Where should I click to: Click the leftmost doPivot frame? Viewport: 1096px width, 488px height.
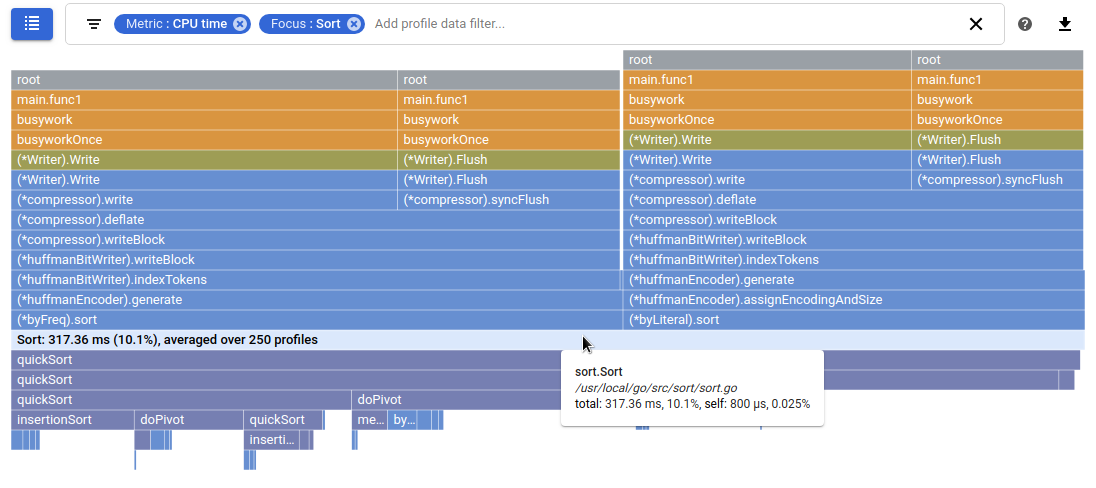coord(188,420)
